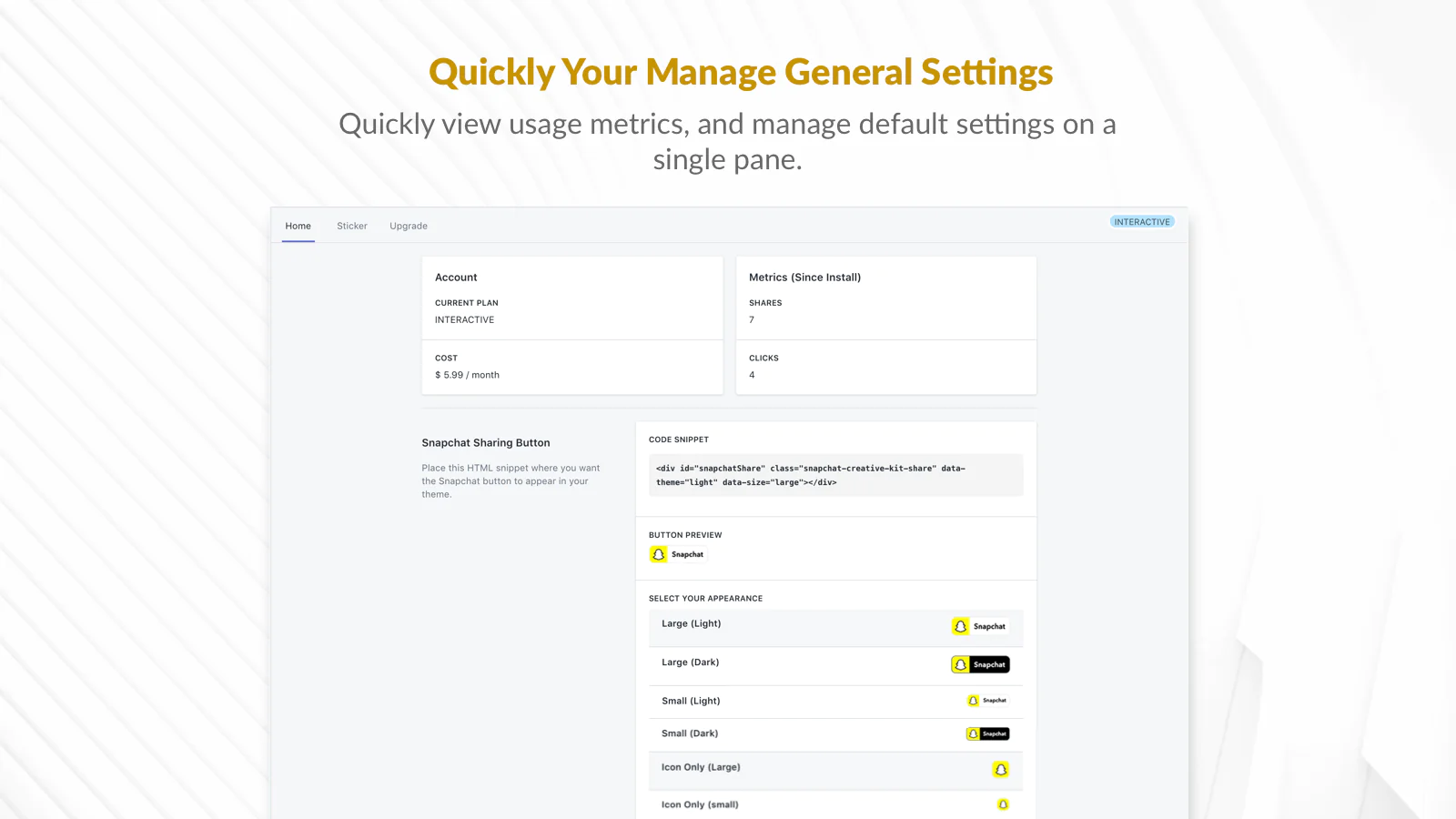This screenshot has width=1456, height=819.
Task: Click the large Snapchat ghost icon sample
Action: click(x=1001, y=770)
